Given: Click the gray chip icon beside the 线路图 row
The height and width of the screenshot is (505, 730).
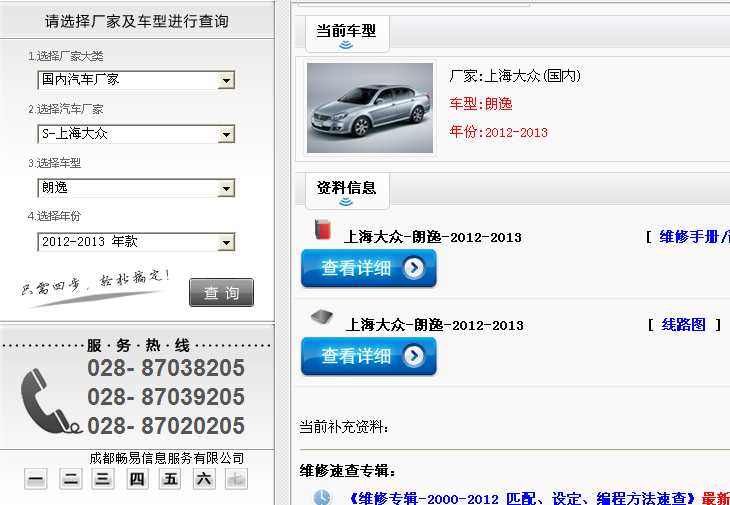Looking at the screenshot, I should pos(322,317).
